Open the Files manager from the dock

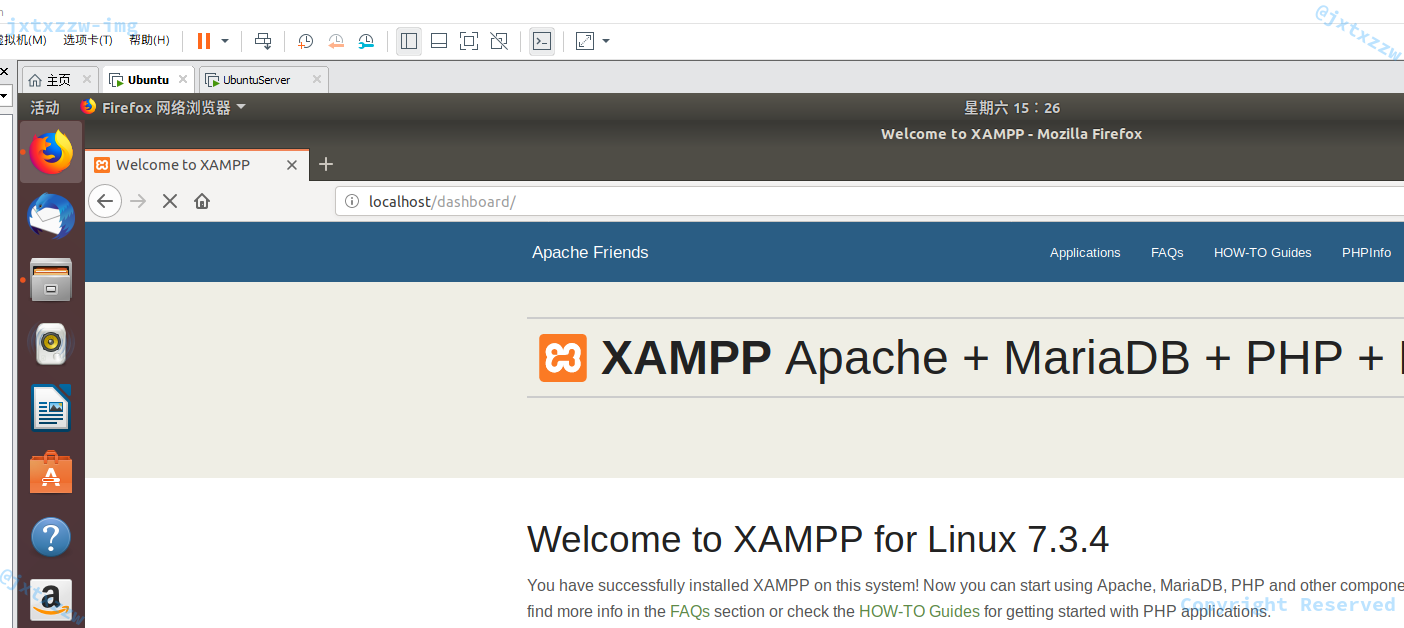point(51,280)
